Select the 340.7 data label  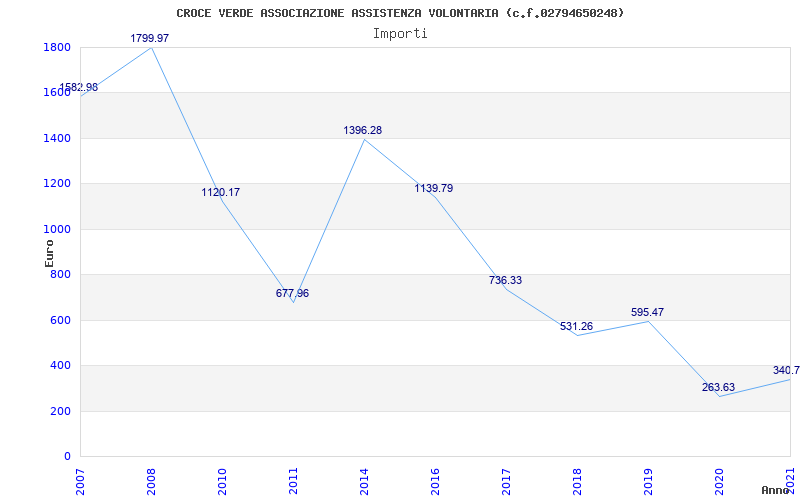click(x=786, y=370)
